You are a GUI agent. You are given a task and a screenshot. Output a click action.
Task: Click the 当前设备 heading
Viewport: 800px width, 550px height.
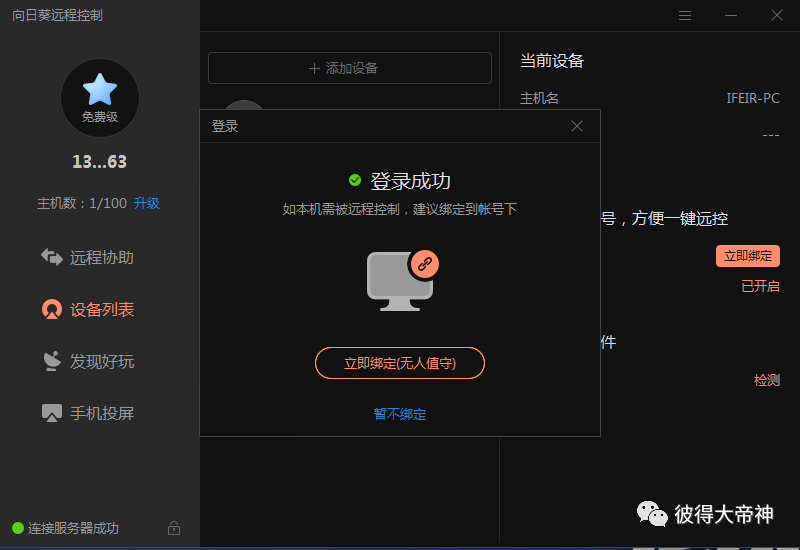click(x=552, y=61)
